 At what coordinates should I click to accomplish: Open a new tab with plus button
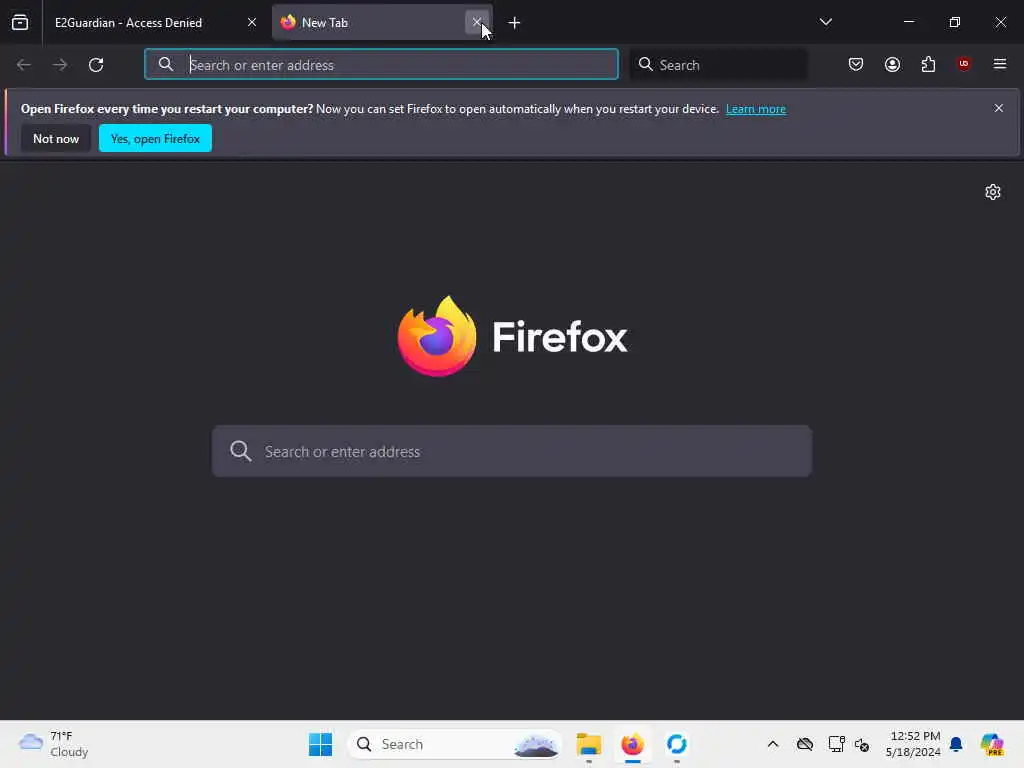(x=514, y=23)
